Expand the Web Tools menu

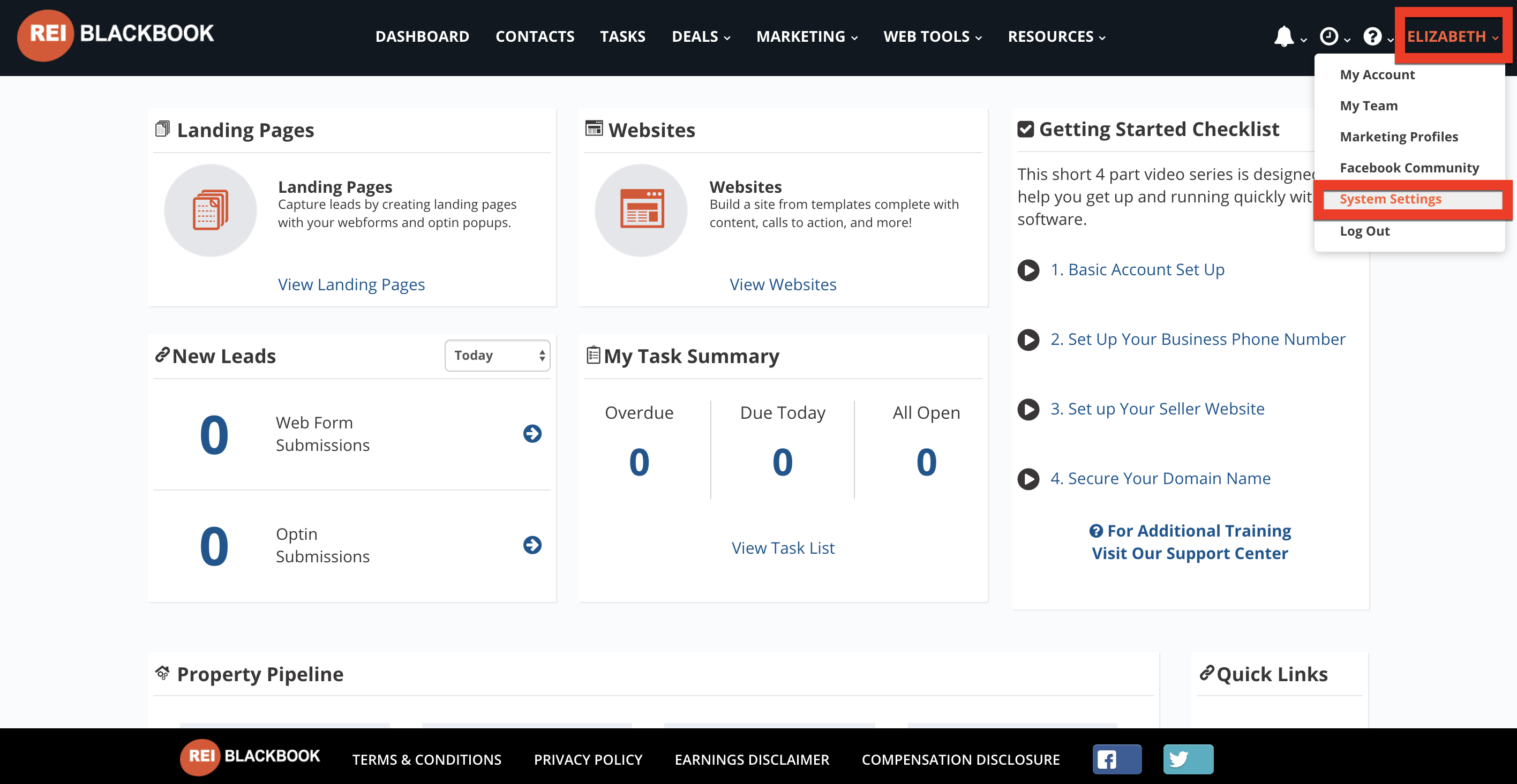pos(932,36)
